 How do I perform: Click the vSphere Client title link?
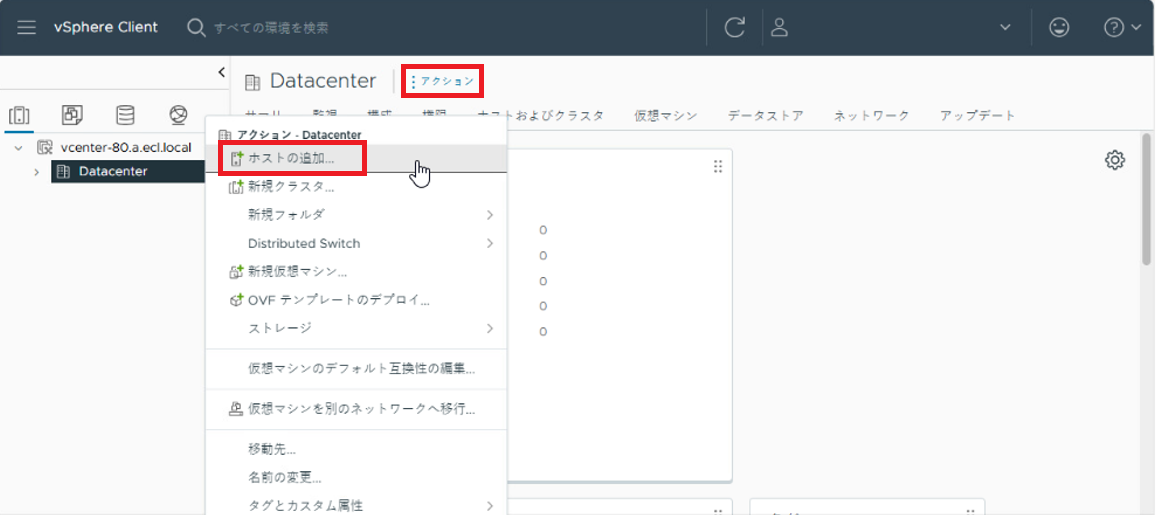[x=105, y=27]
